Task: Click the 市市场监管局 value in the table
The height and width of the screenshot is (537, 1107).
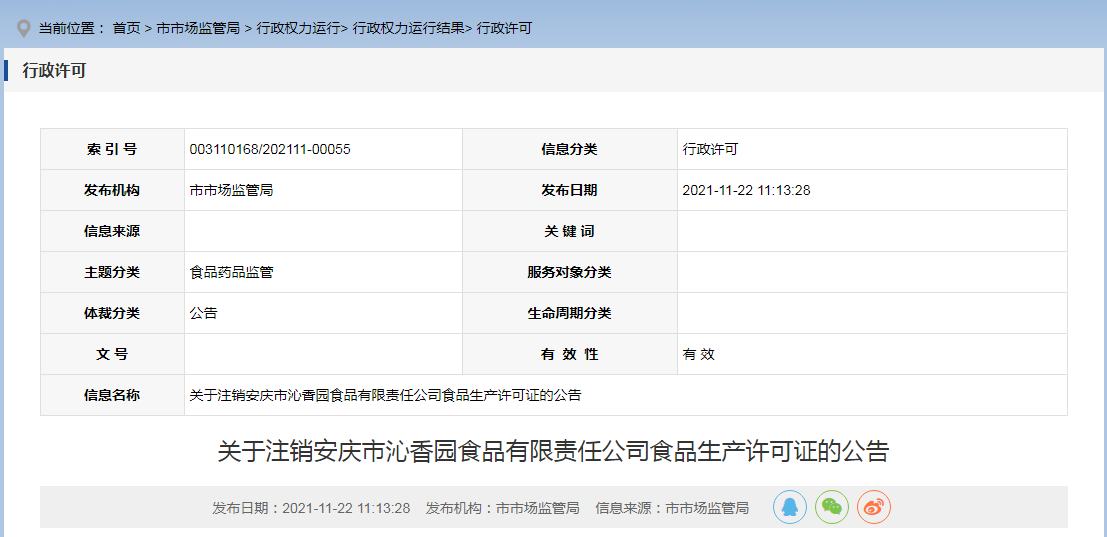Action: pyautogui.click(x=232, y=191)
